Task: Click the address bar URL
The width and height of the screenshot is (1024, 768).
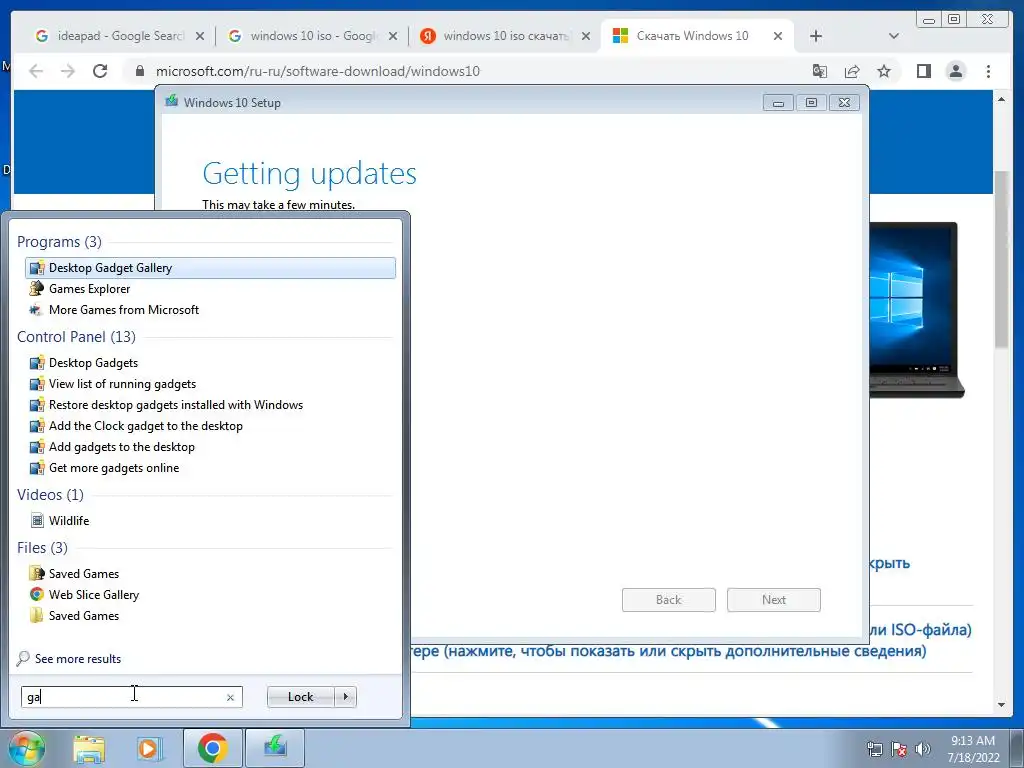Action: coord(318,71)
